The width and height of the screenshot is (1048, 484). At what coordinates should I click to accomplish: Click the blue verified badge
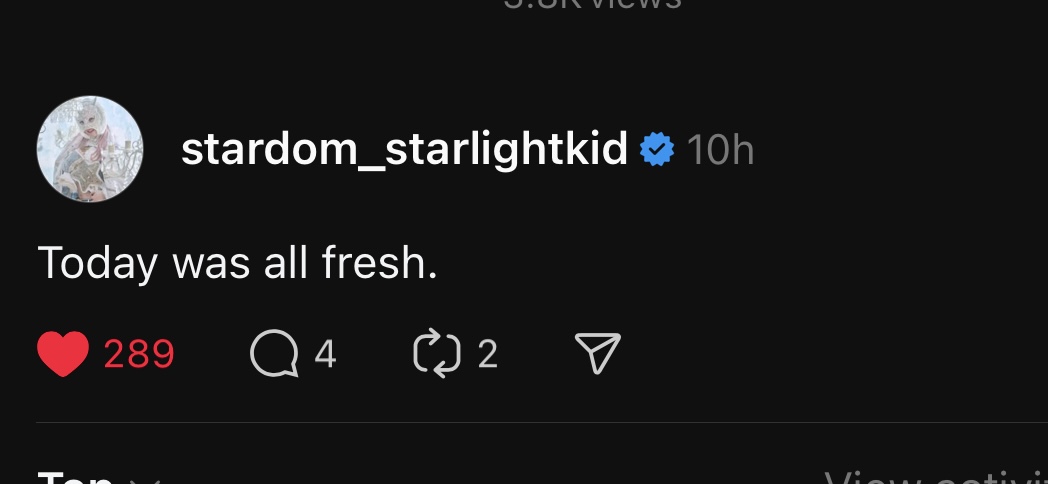coord(657,149)
